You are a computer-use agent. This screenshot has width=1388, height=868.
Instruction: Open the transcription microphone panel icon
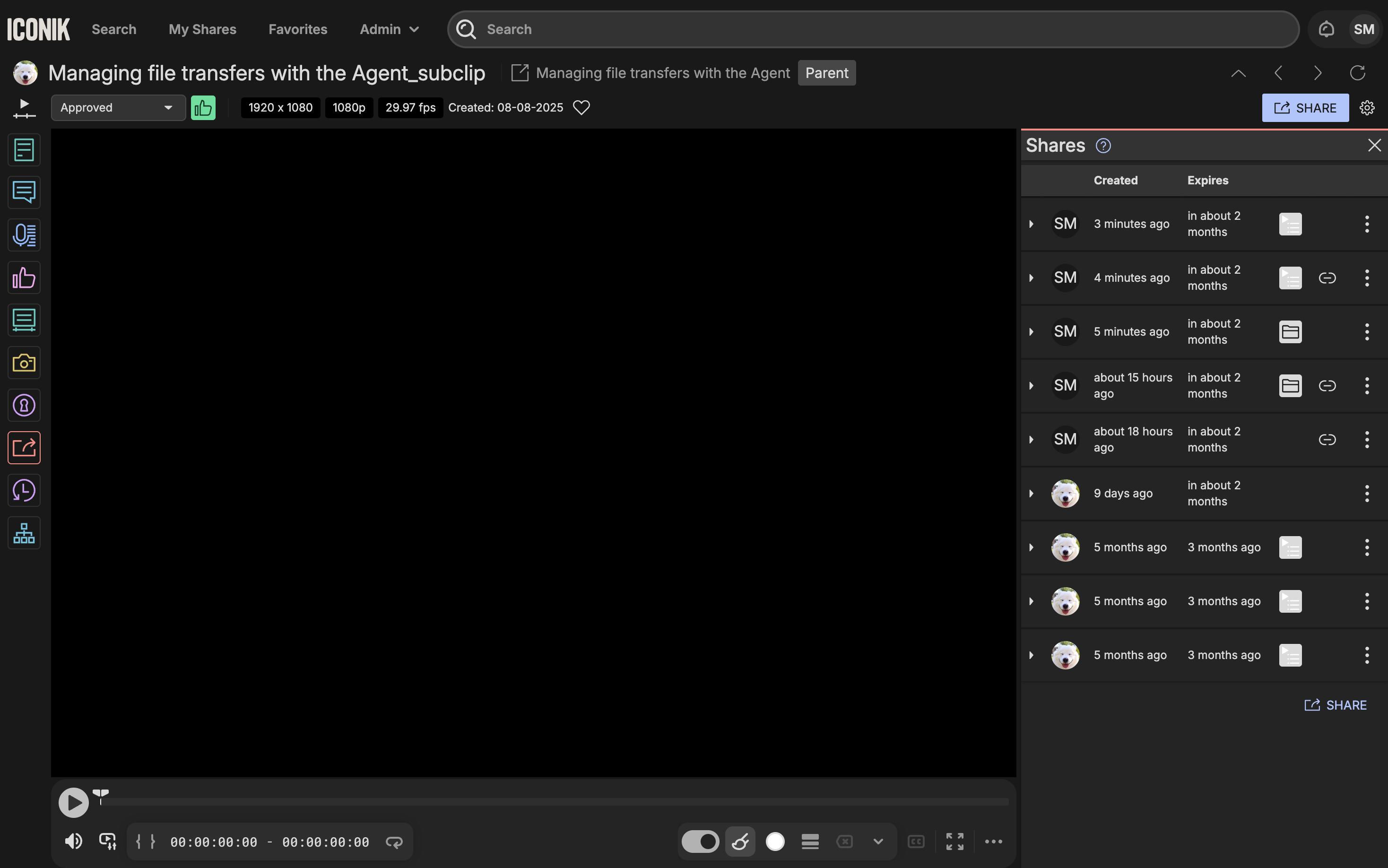point(24,235)
